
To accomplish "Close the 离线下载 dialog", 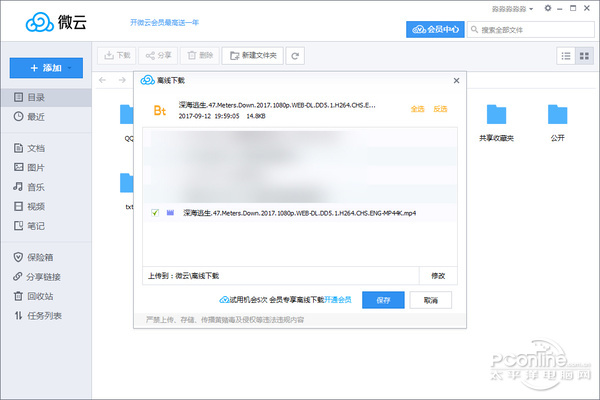I will coord(456,81).
